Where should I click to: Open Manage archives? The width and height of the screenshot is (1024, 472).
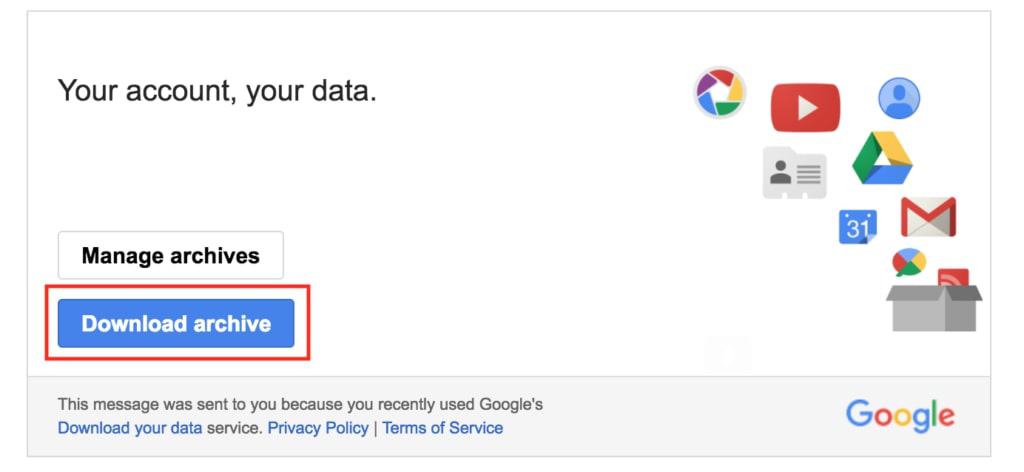click(170, 255)
